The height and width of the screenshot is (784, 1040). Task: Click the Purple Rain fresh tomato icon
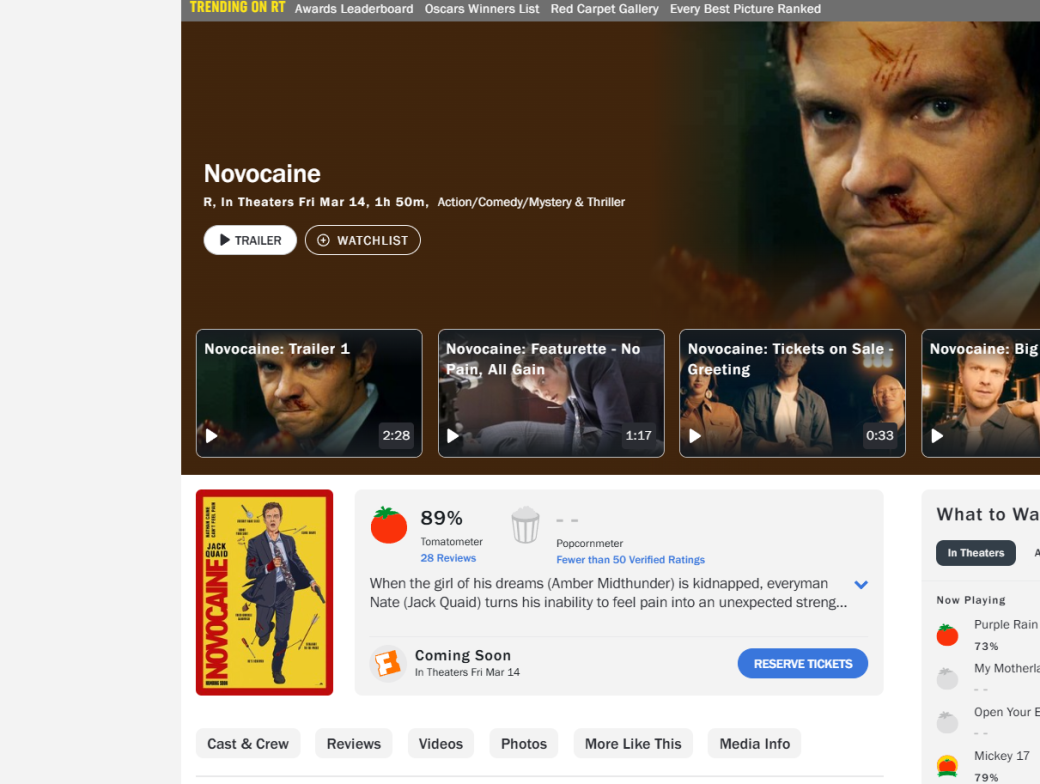tap(947, 635)
